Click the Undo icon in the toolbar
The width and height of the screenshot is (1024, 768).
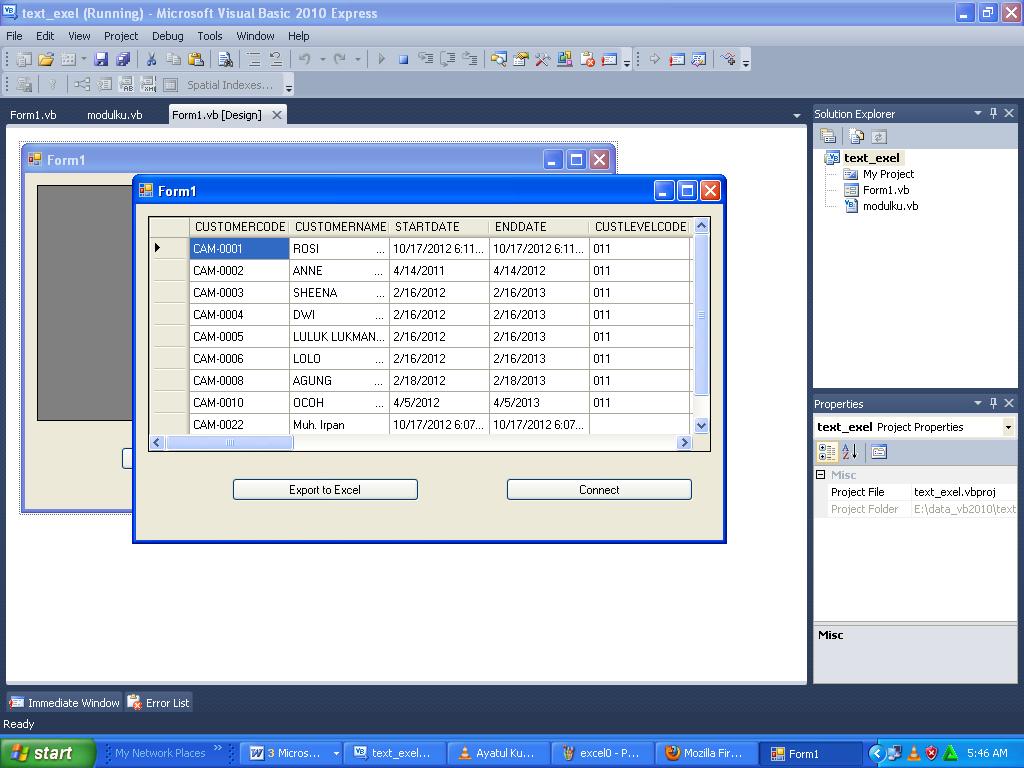coord(305,59)
